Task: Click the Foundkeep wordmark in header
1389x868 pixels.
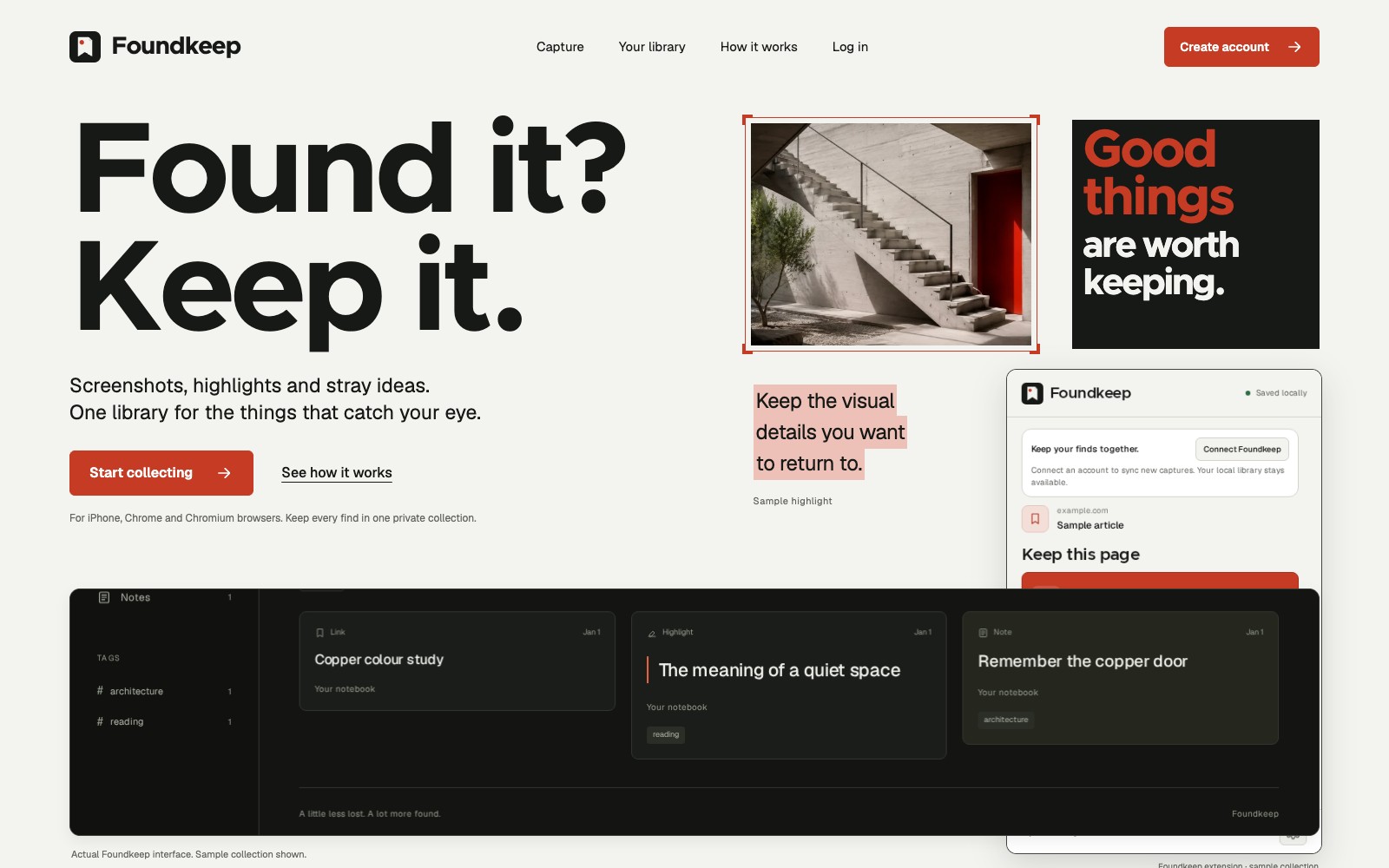Action: (176, 46)
